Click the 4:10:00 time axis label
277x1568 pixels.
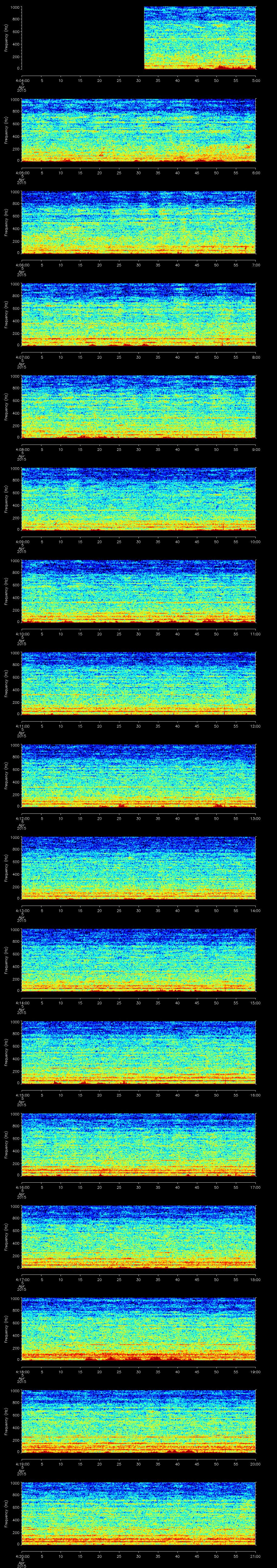[22, 634]
